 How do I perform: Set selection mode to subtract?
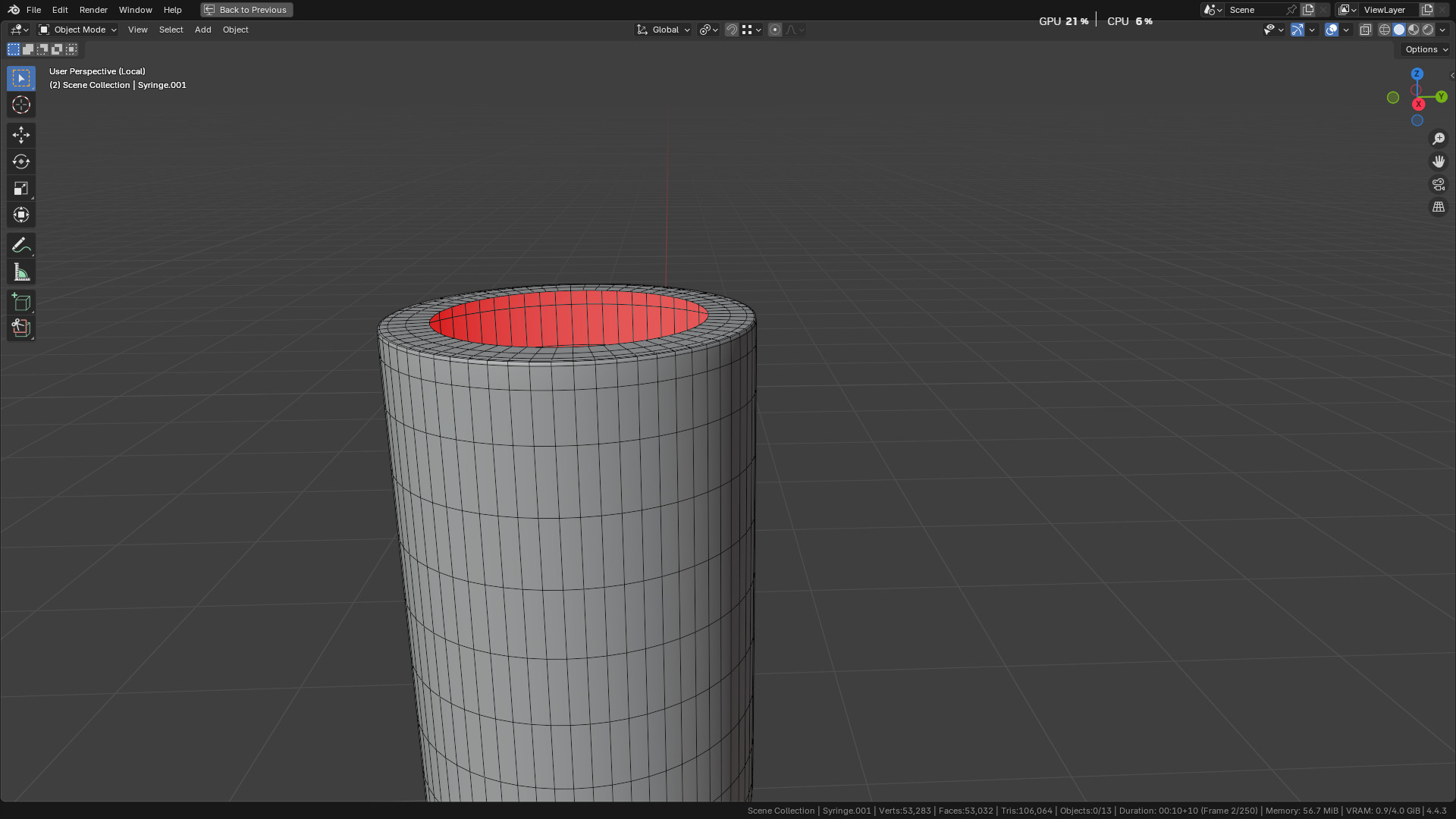(x=42, y=49)
